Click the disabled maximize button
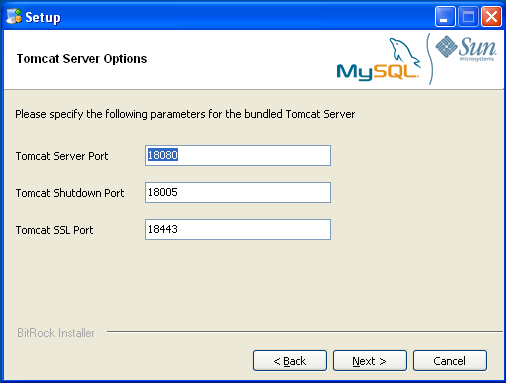This screenshot has width=506, height=383. (468, 16)
